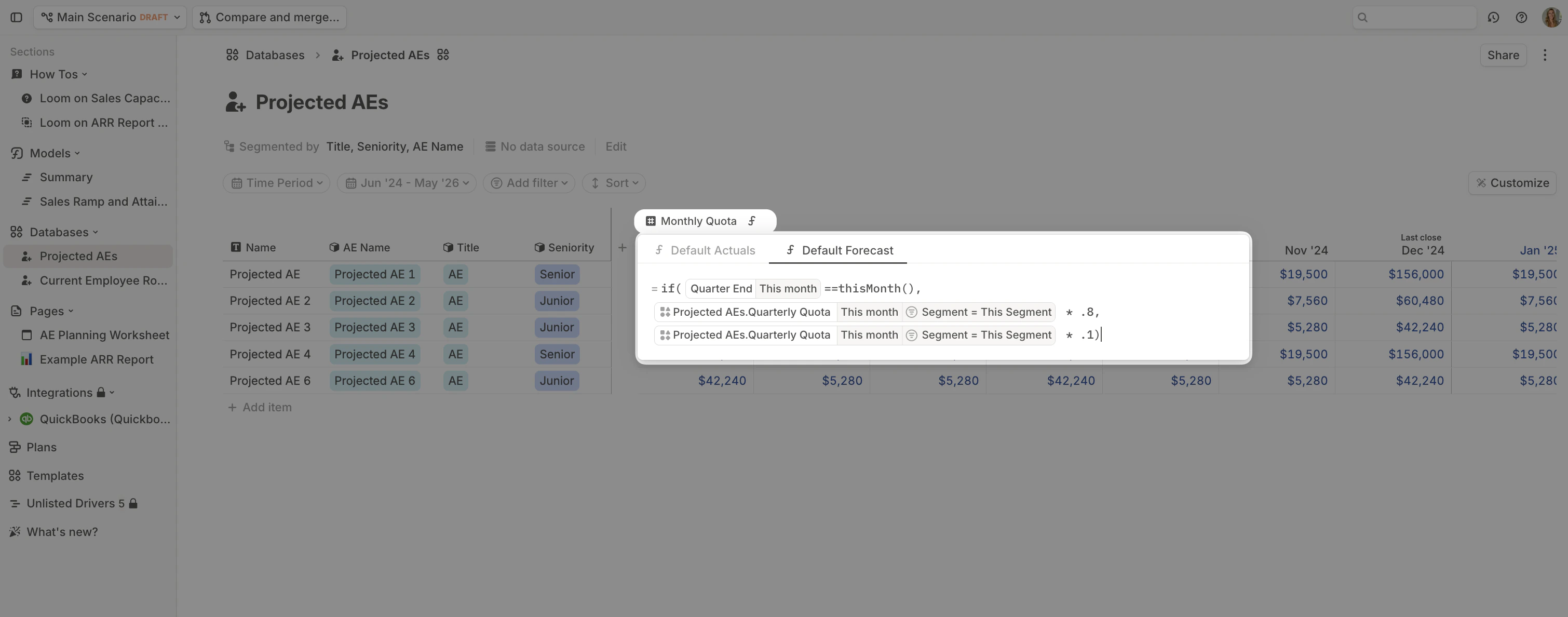
Task: Expand QuickBooks integration tree item
Action: (9, 419)
